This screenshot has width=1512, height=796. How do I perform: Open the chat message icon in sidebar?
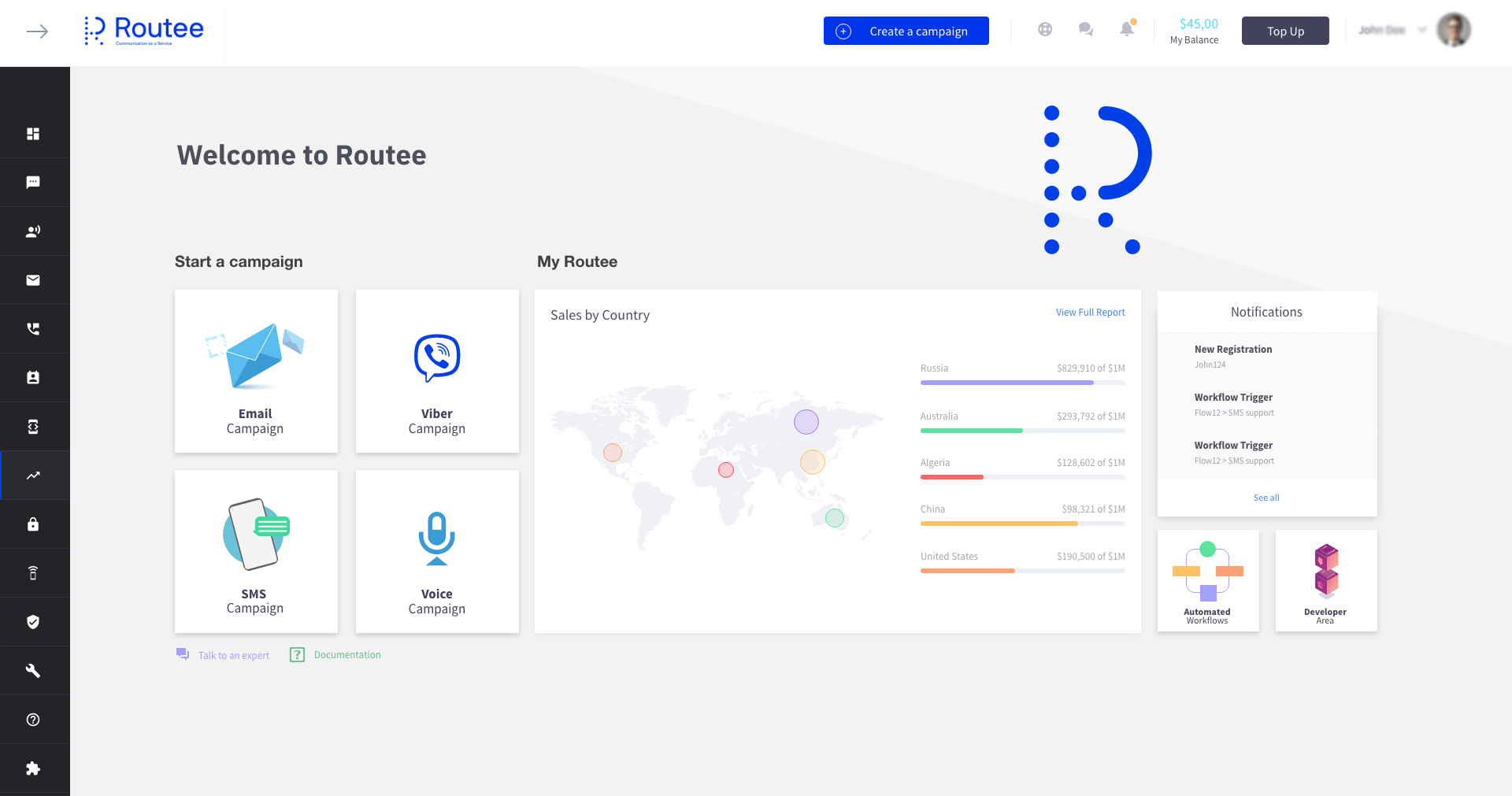coord(33,183)
